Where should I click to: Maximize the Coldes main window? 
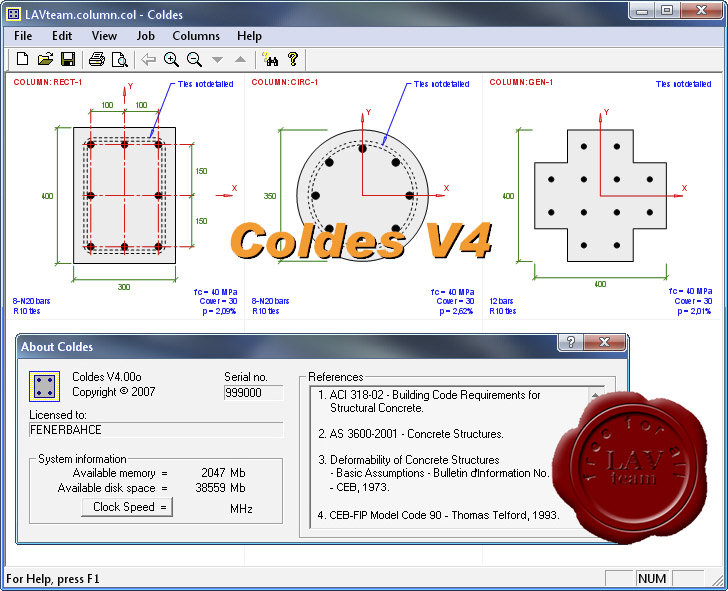pyautogui.click(x=667, y=11)
